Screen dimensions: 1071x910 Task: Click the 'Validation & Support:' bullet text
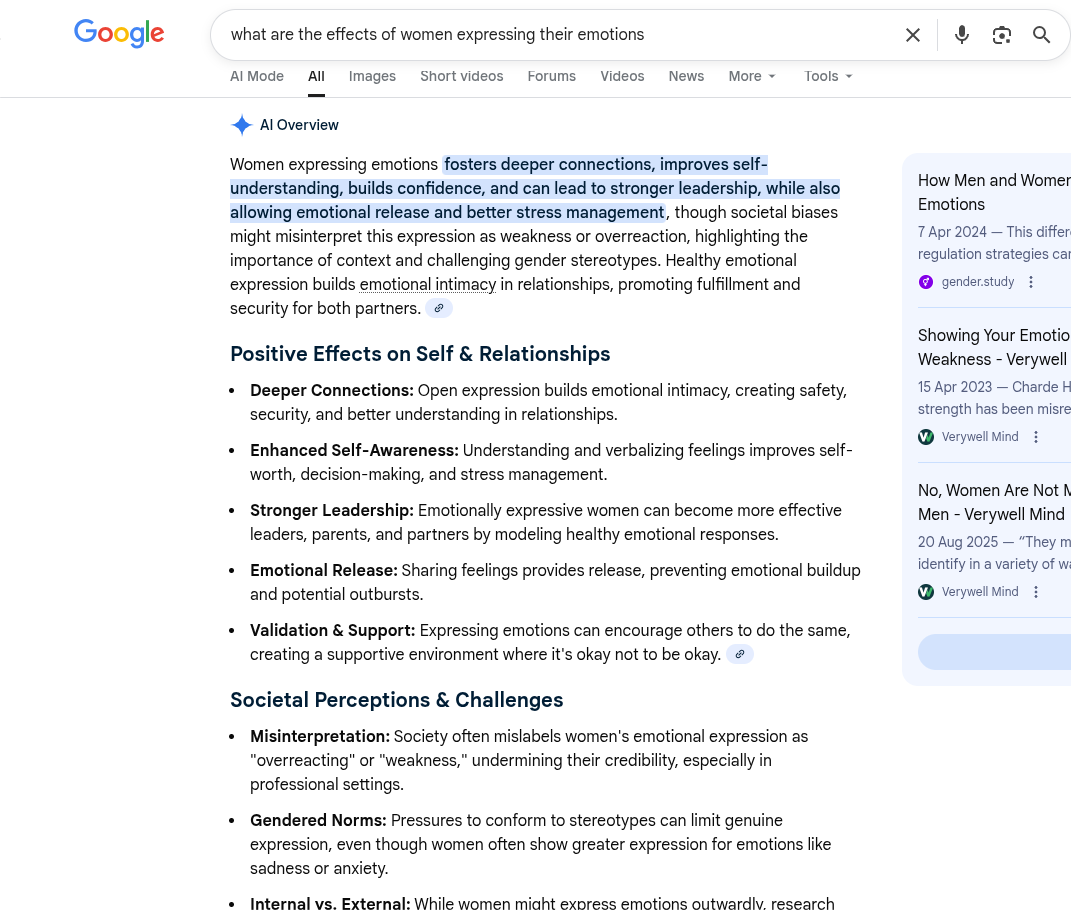[x=333, y=630]
